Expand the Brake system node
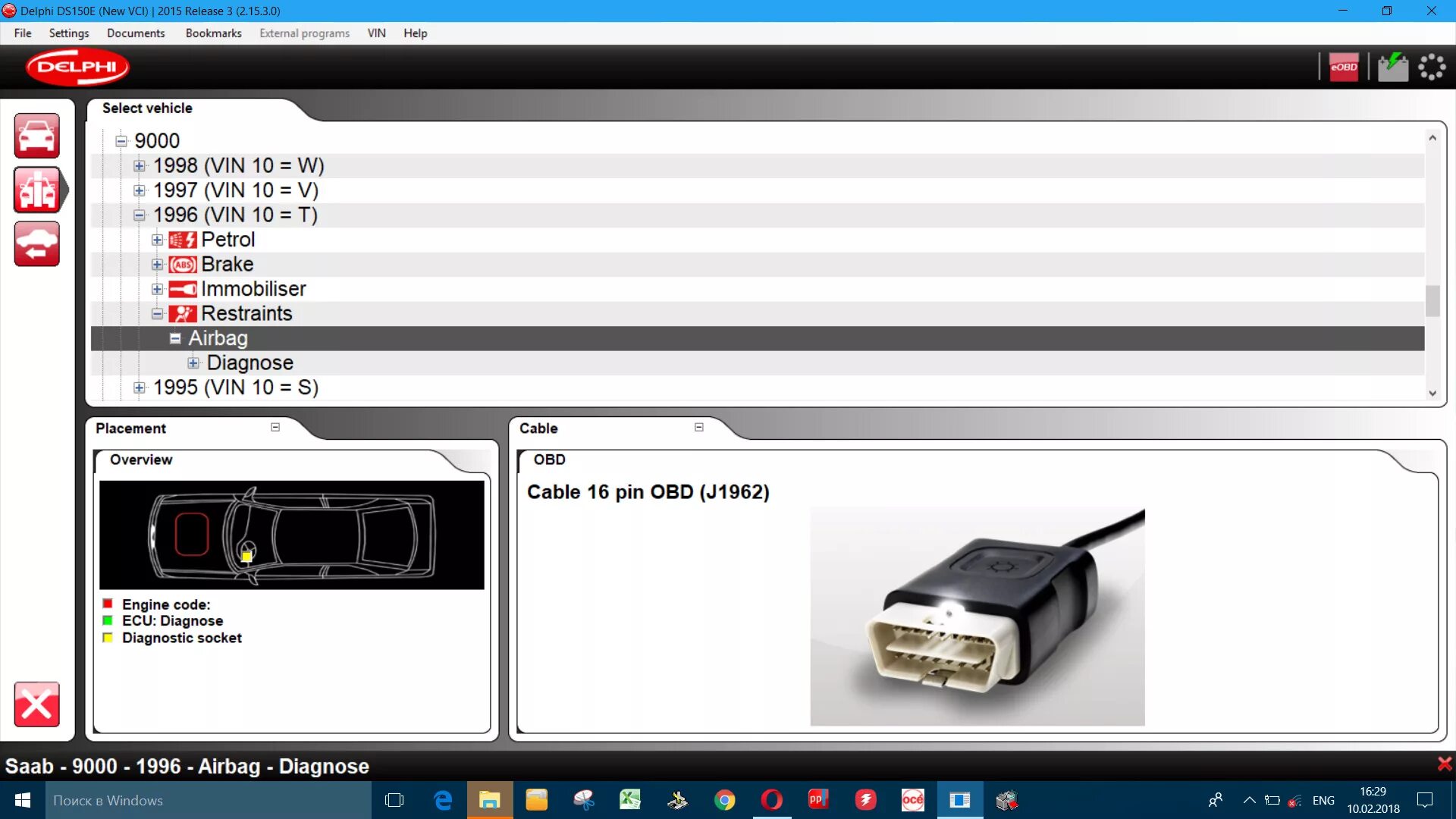The width and height of the screenshot is (1456, 819). (x=157, y=265)
